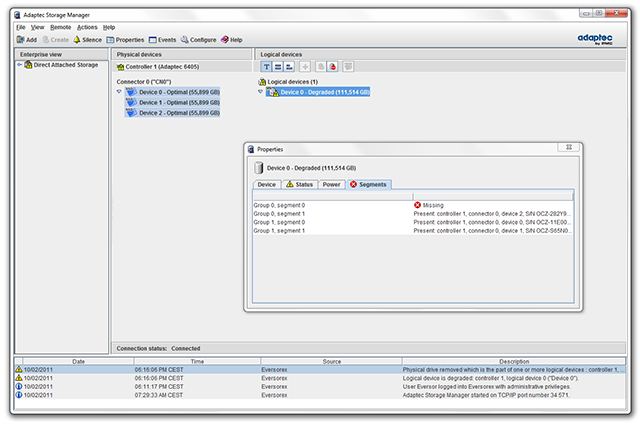Image resolution: width=640 pixels, height=424 pixels.
Task: Select the 'User Eversor logged into Eversorex' event
Action: pyautogui.click(x=320, y=387)
